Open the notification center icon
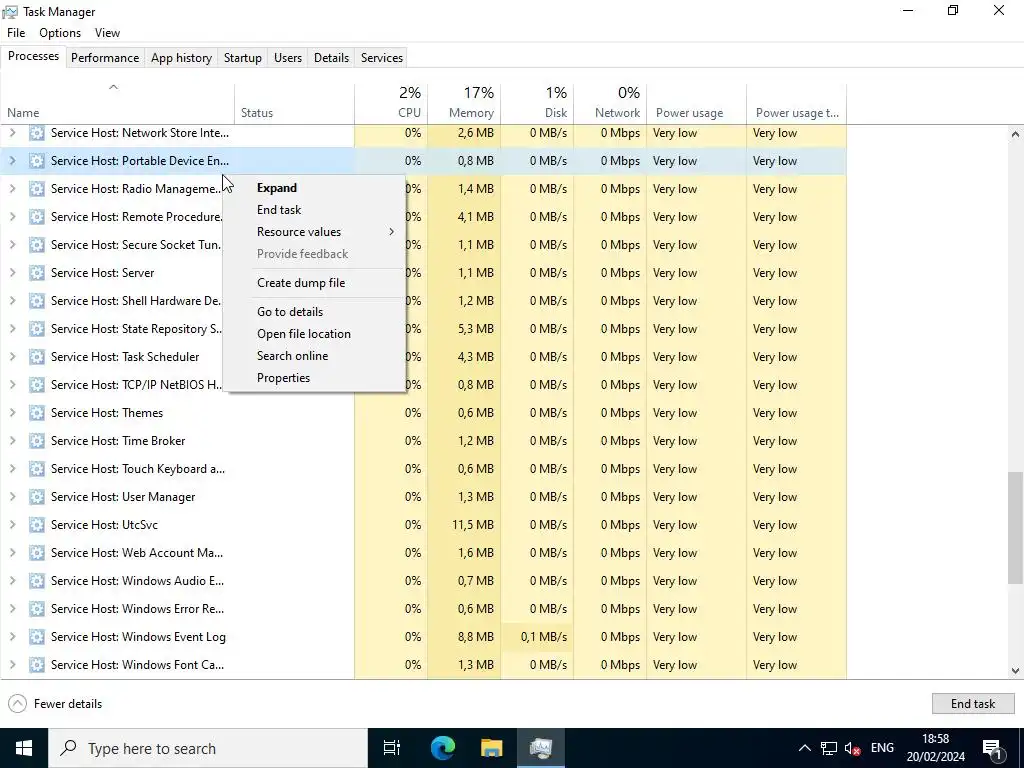This screenshot has width=1024, height=768. 992,748
